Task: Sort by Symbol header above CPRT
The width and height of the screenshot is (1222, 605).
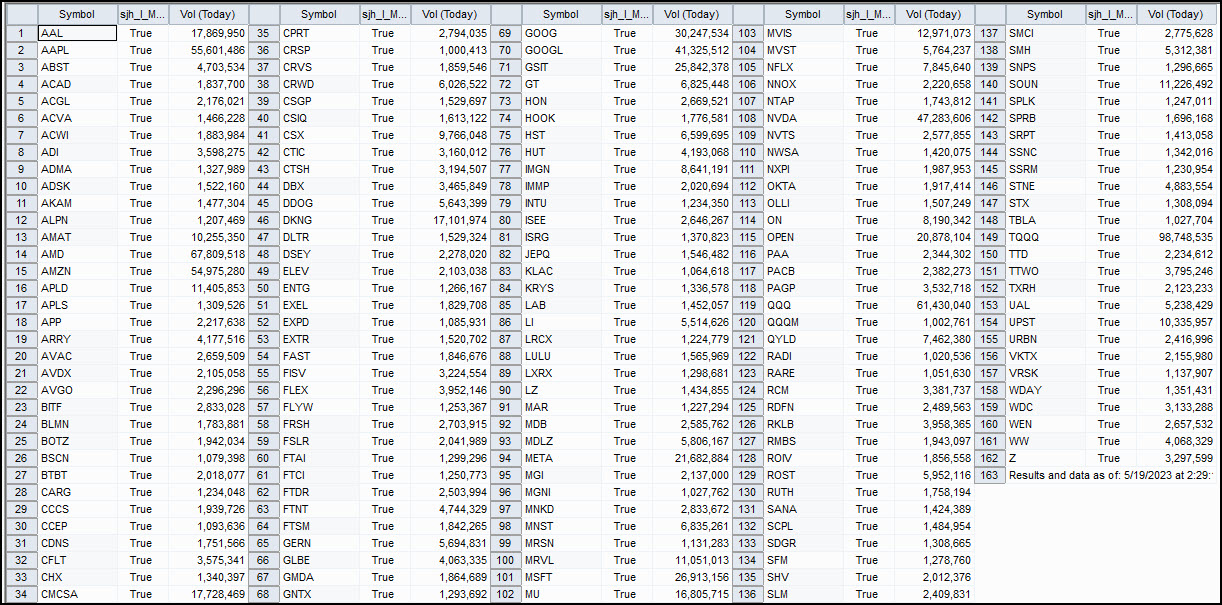Action: [319, 14]
